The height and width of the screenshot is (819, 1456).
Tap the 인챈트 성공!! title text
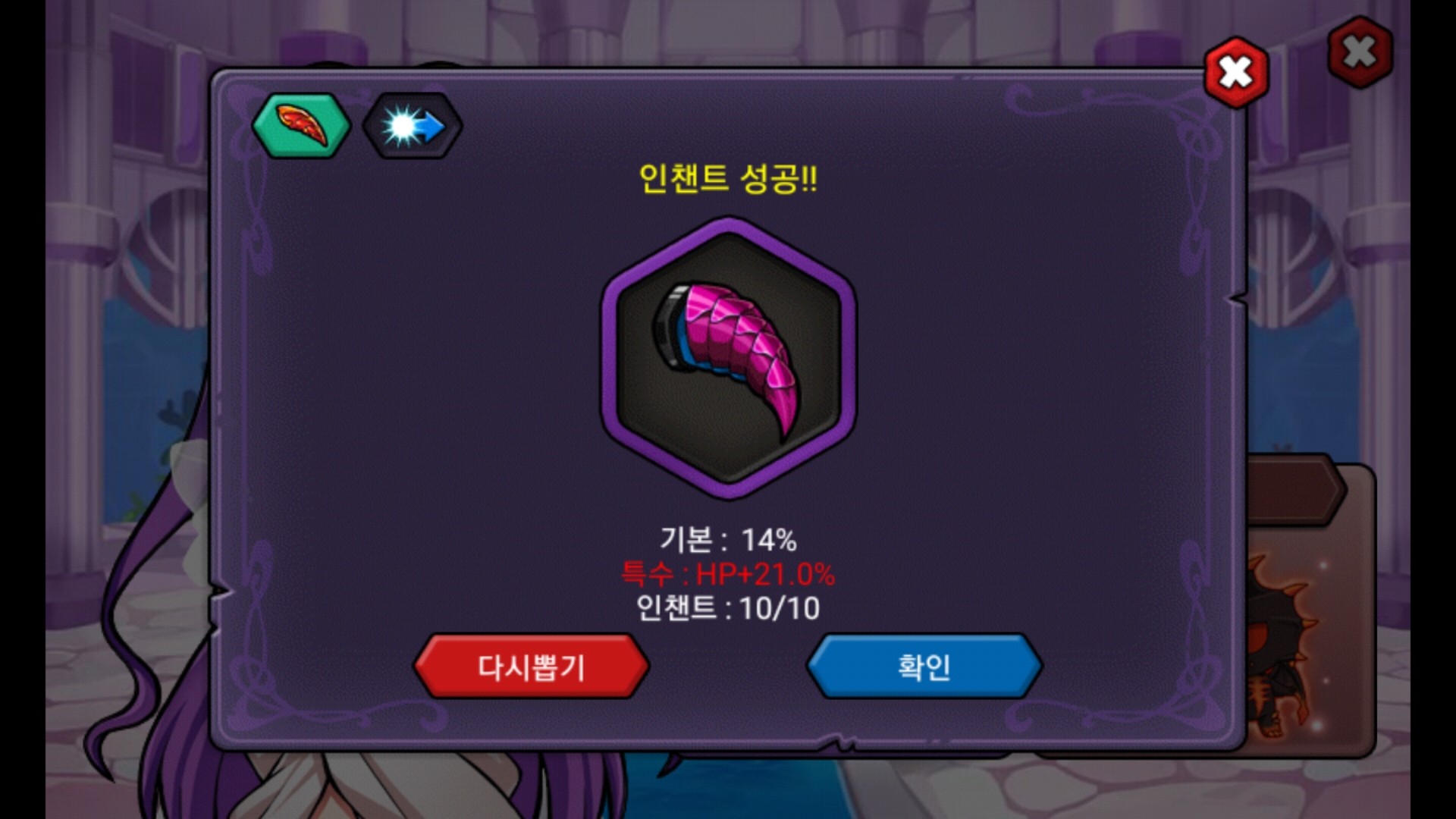[728, 179]
